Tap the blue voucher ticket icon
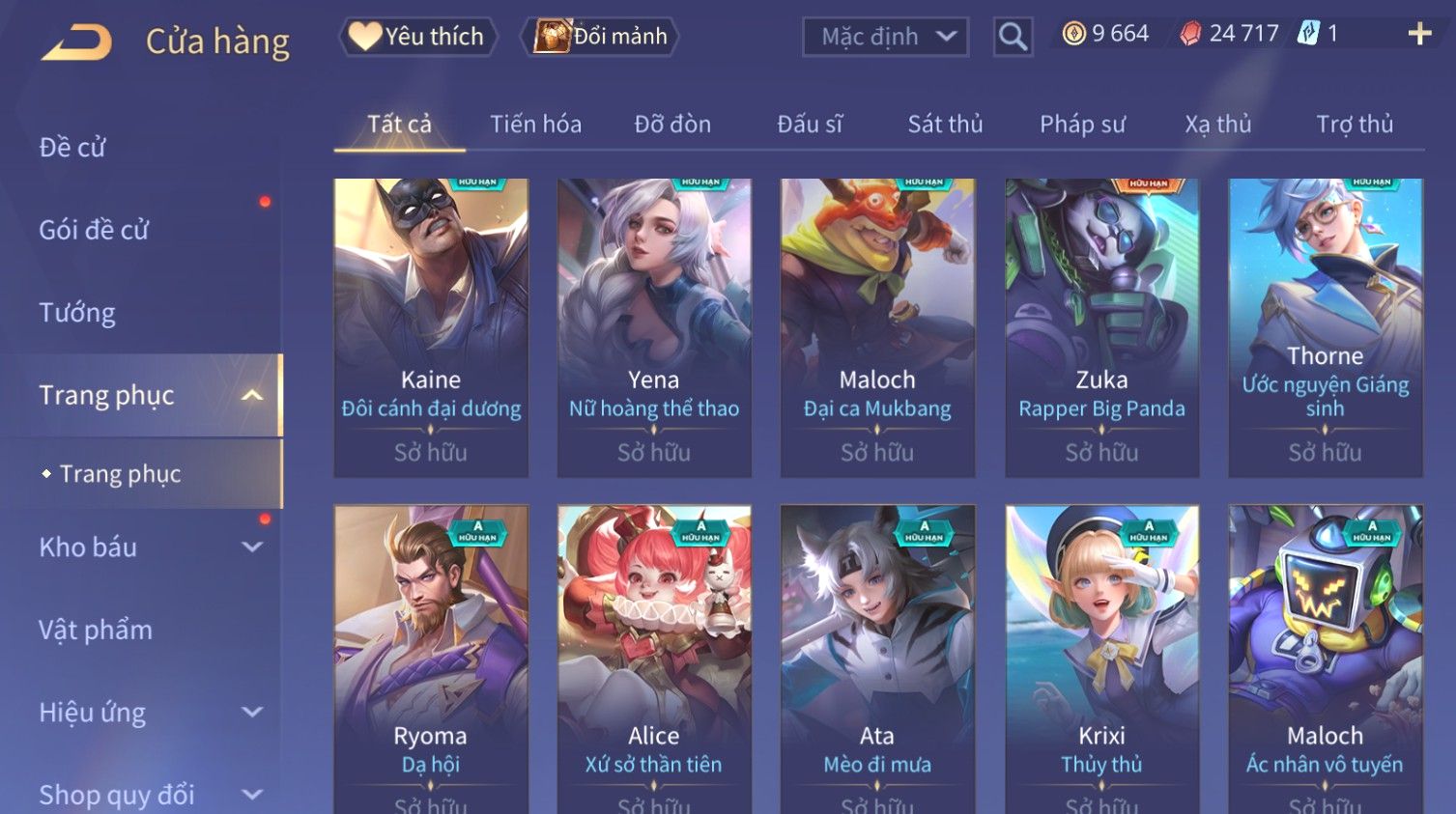Viewport: 1456px width, 814px height. pyautogui.click(x=1308, y=34)
